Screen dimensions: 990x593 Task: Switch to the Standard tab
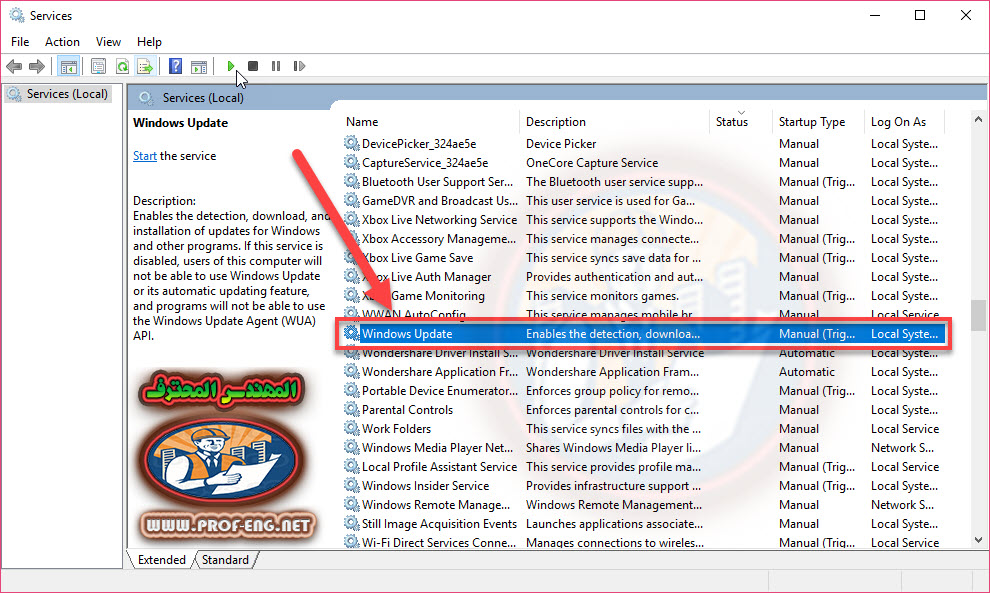(225, 560)
